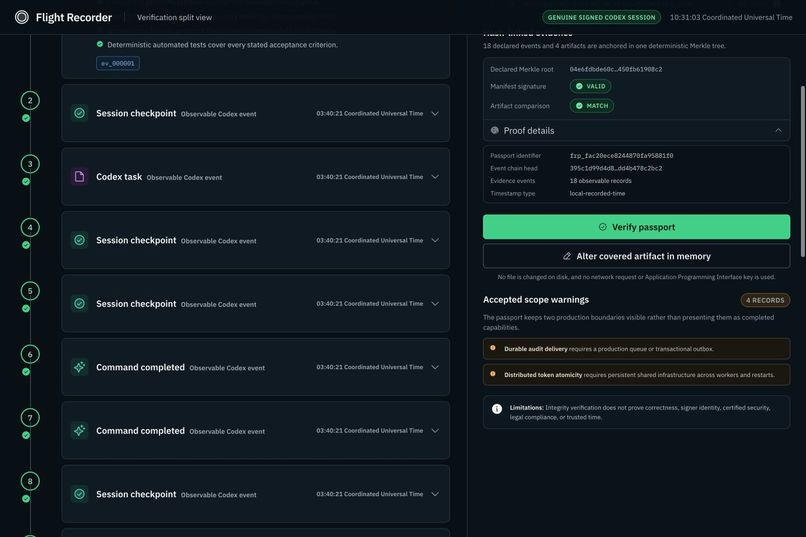Screen dimensions: 806x537
Task: Click the Declared Merkle root hash value
Action: tap(616, 69)
